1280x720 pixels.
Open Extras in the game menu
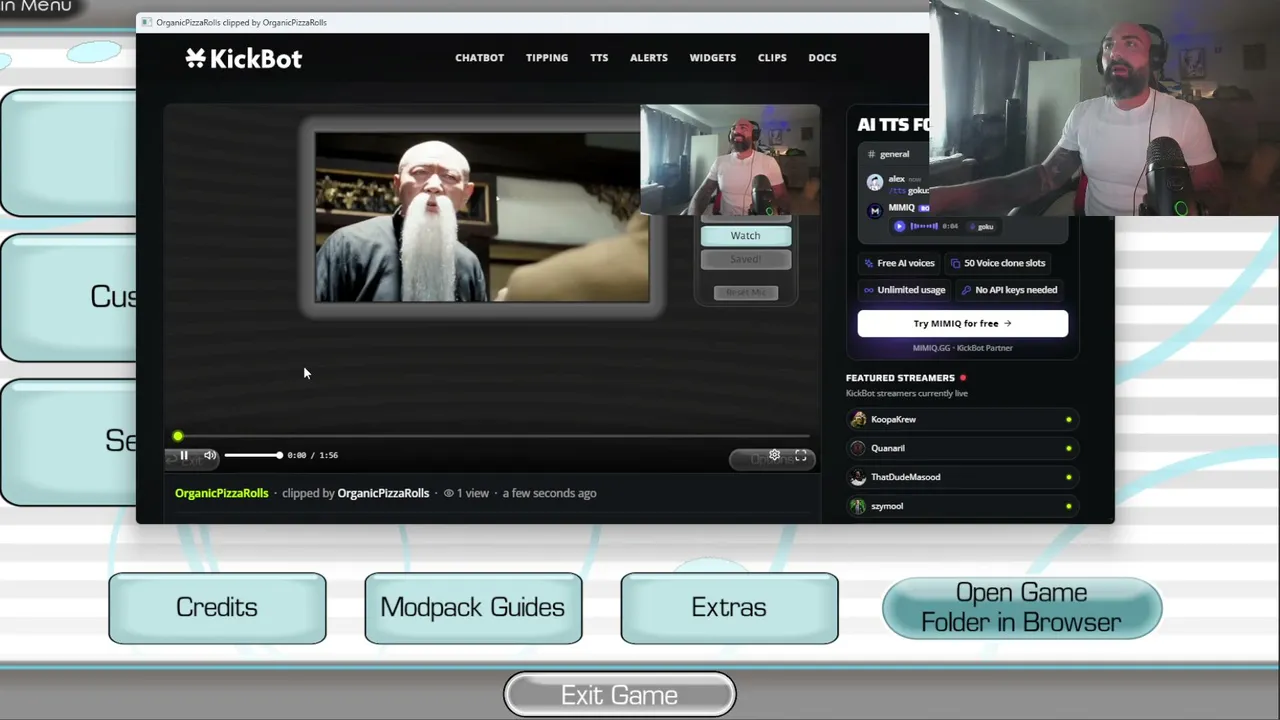point(729,608)
